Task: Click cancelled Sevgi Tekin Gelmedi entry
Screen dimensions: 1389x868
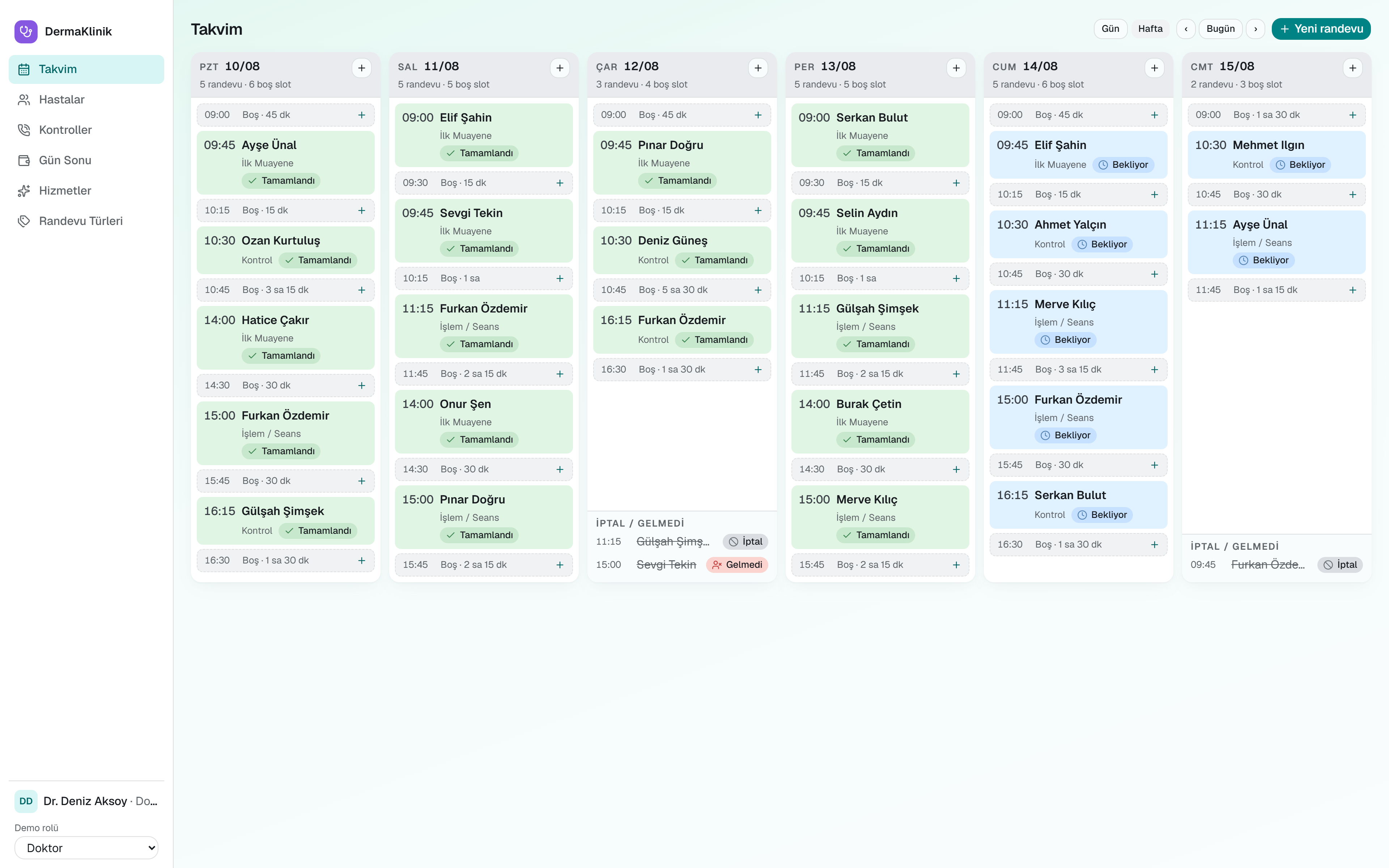Action: (682, 565)
